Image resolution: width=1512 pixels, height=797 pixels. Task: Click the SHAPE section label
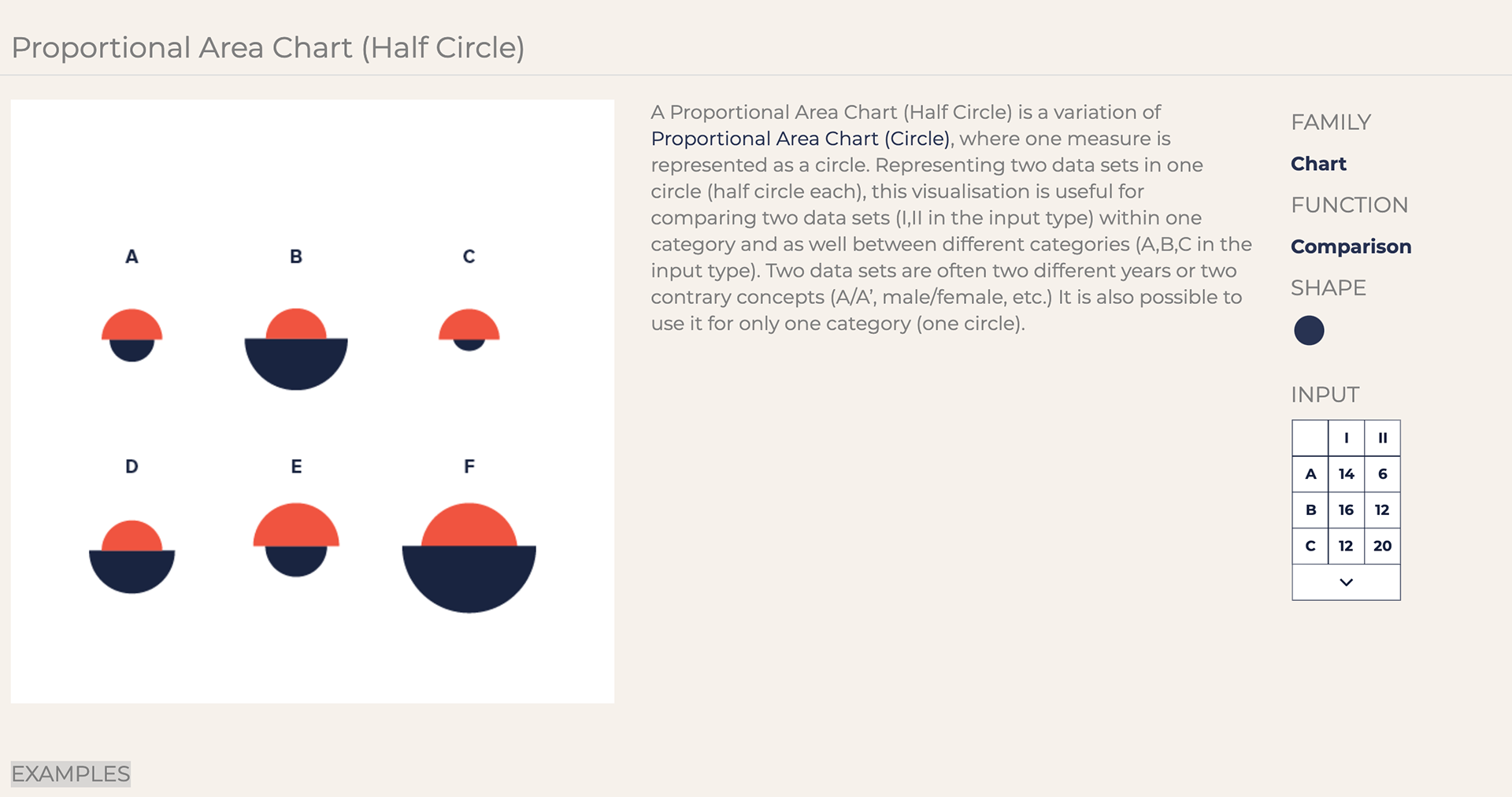[1329, 288]
